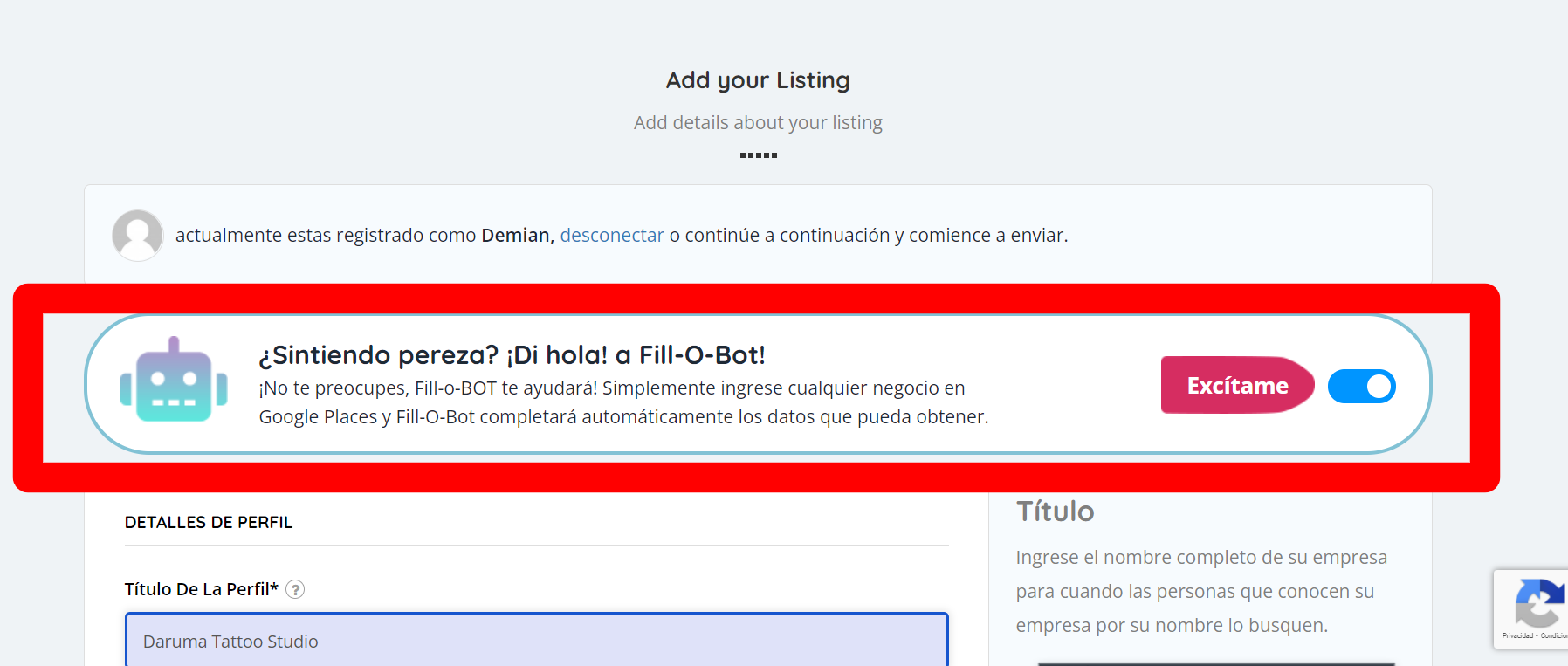
Task: Click the Título heading in side panel
Action: pyautogui.click(x=1055, y=511)
